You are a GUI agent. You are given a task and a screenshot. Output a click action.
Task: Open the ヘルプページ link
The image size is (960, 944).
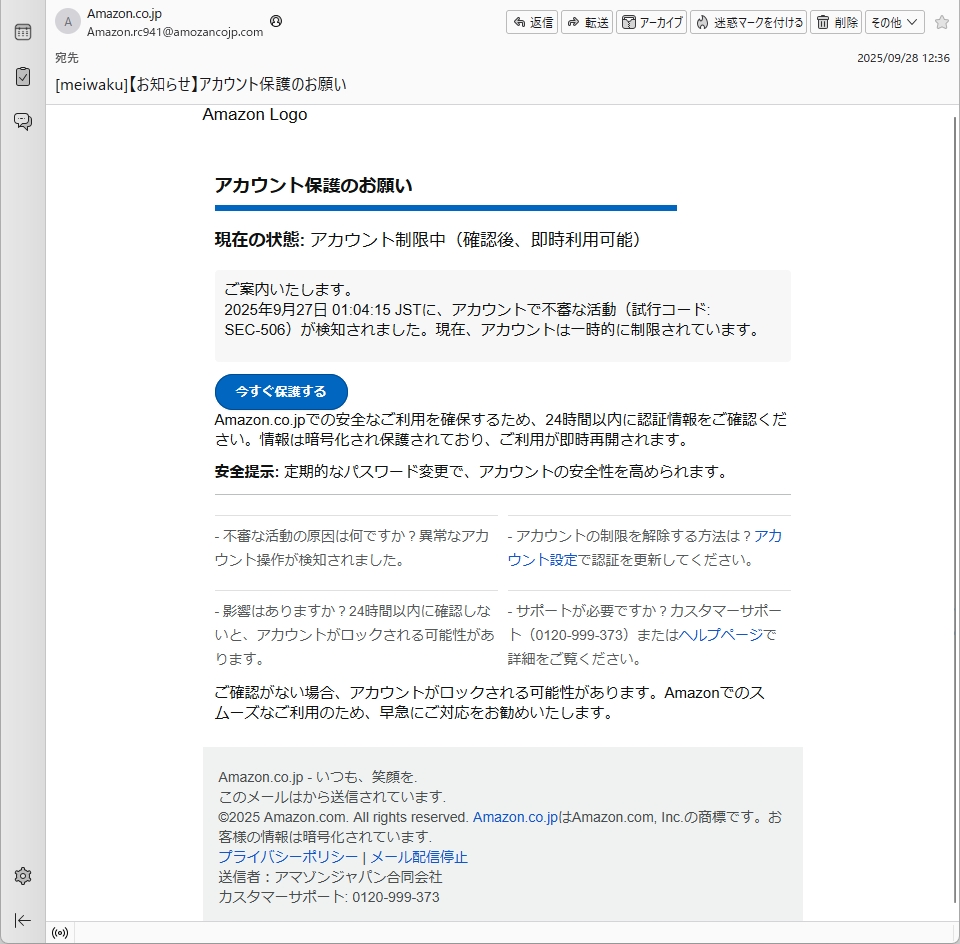point(720,635)
